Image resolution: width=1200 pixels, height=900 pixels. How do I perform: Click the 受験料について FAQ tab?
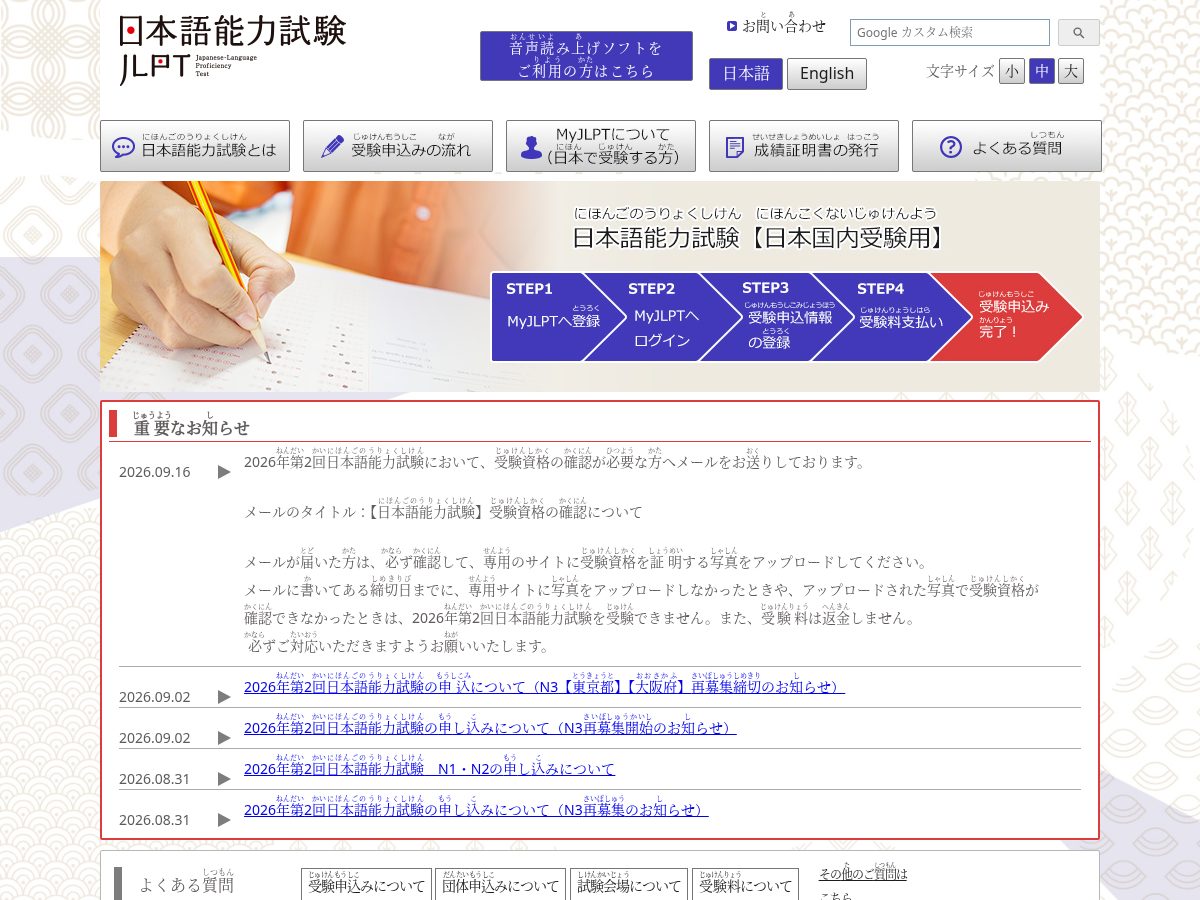click(745, 884)
